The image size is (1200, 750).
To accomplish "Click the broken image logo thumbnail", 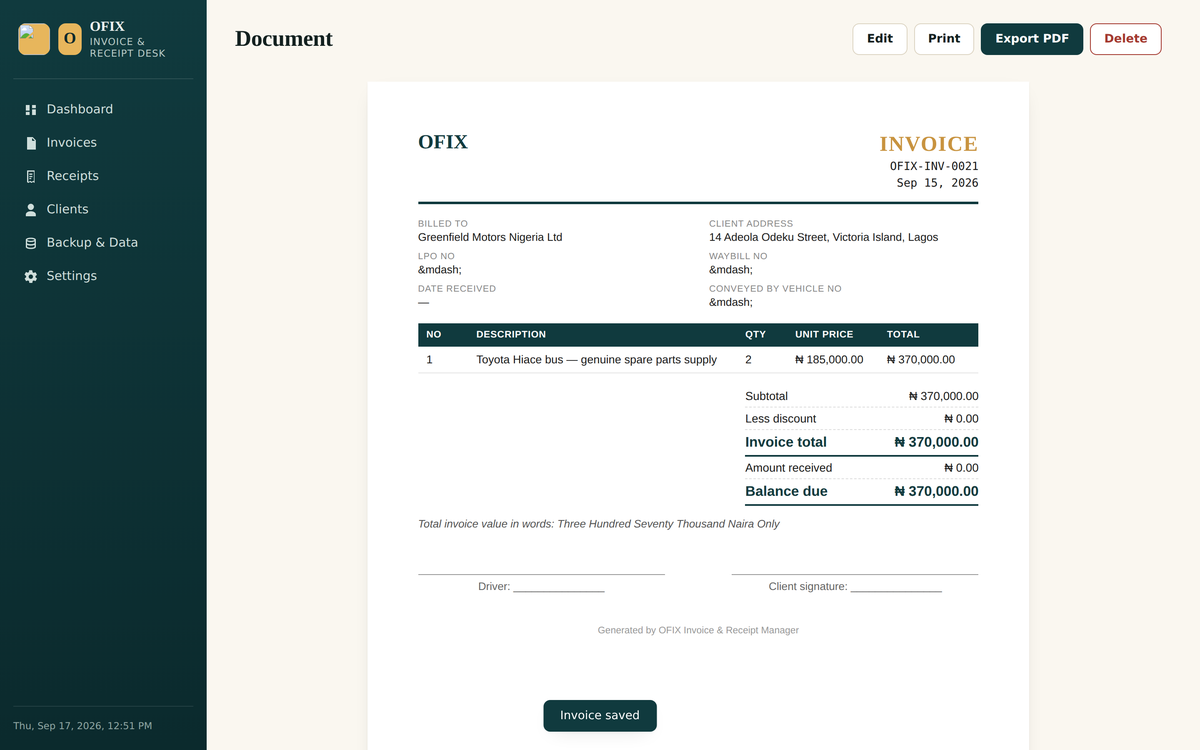I will (x=34, y=39).
